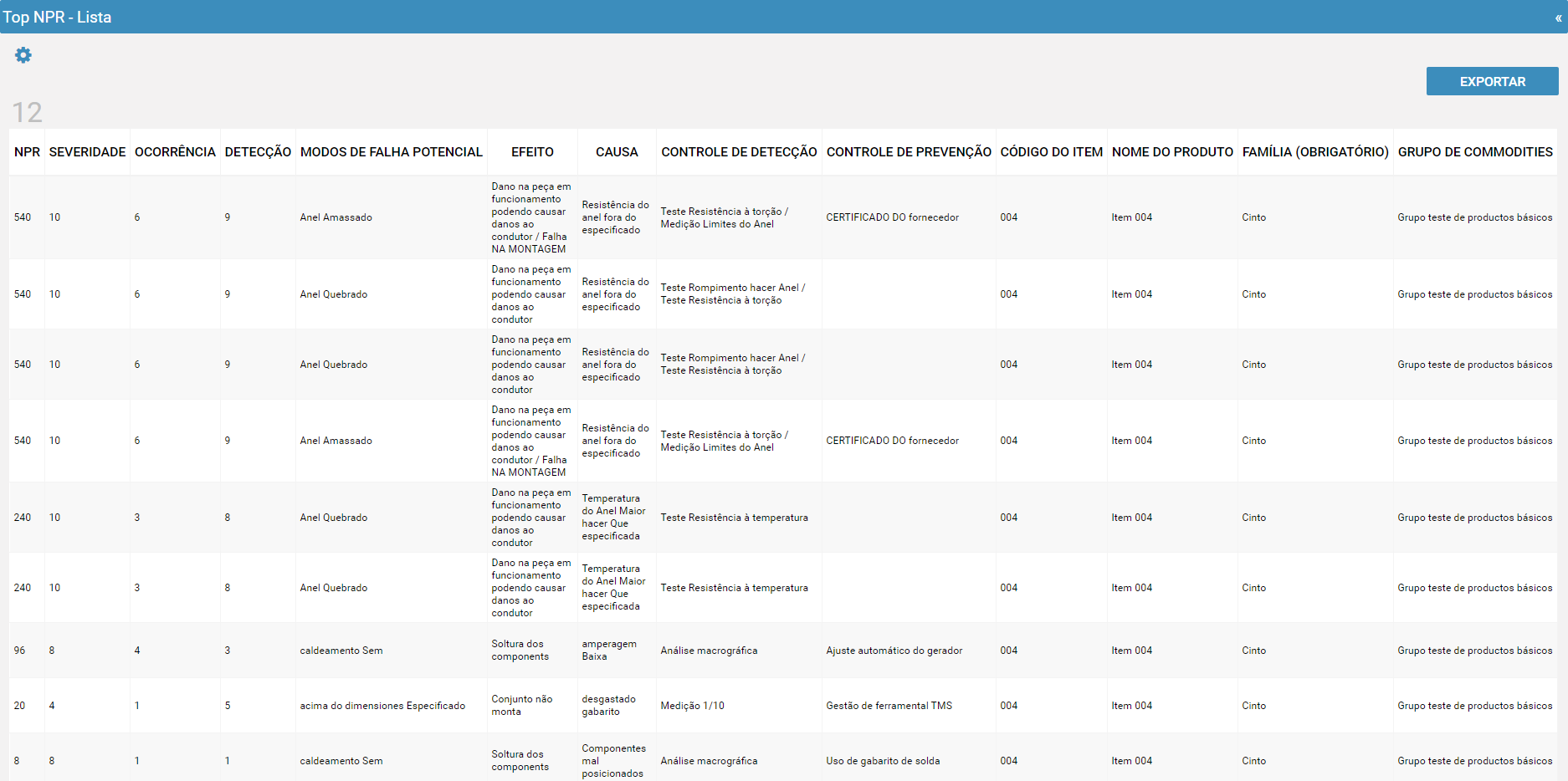This screenshot has height=781, width=1568.
Task: Sort by SEVERIDADE column header
Action: (x=87, y=152)
